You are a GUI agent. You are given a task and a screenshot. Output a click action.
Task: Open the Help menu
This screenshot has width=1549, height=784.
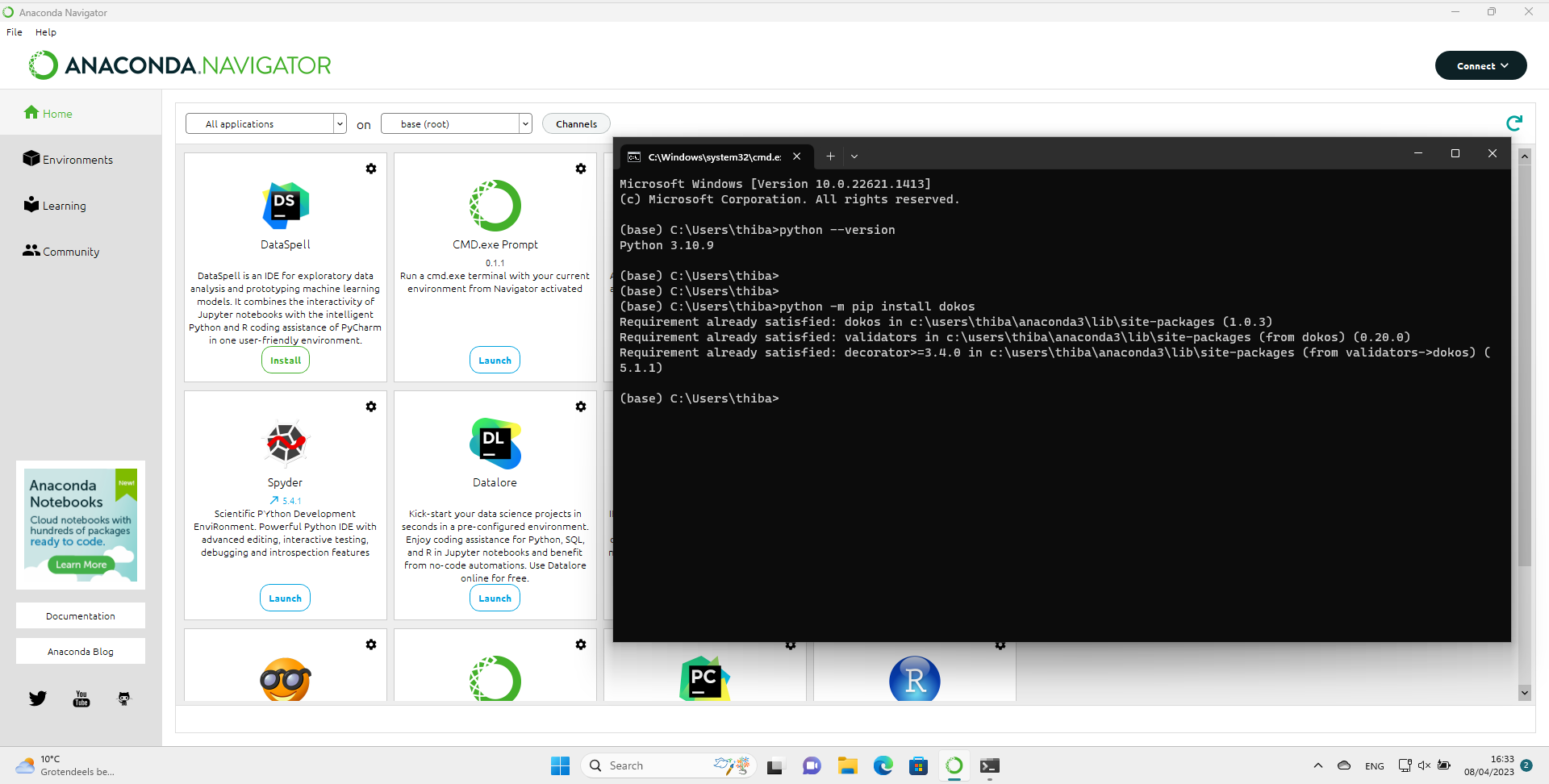point(46,32)
